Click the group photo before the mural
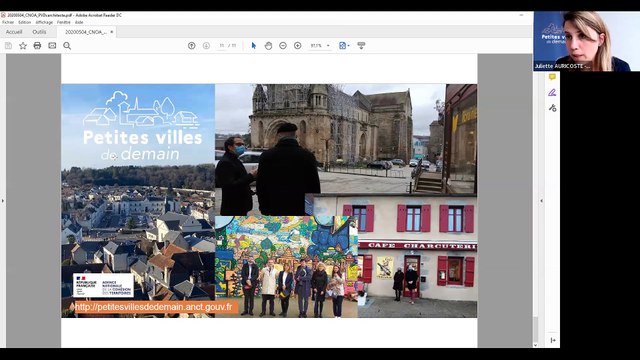Viewport: 640px width, 360px height. [286, 267]
